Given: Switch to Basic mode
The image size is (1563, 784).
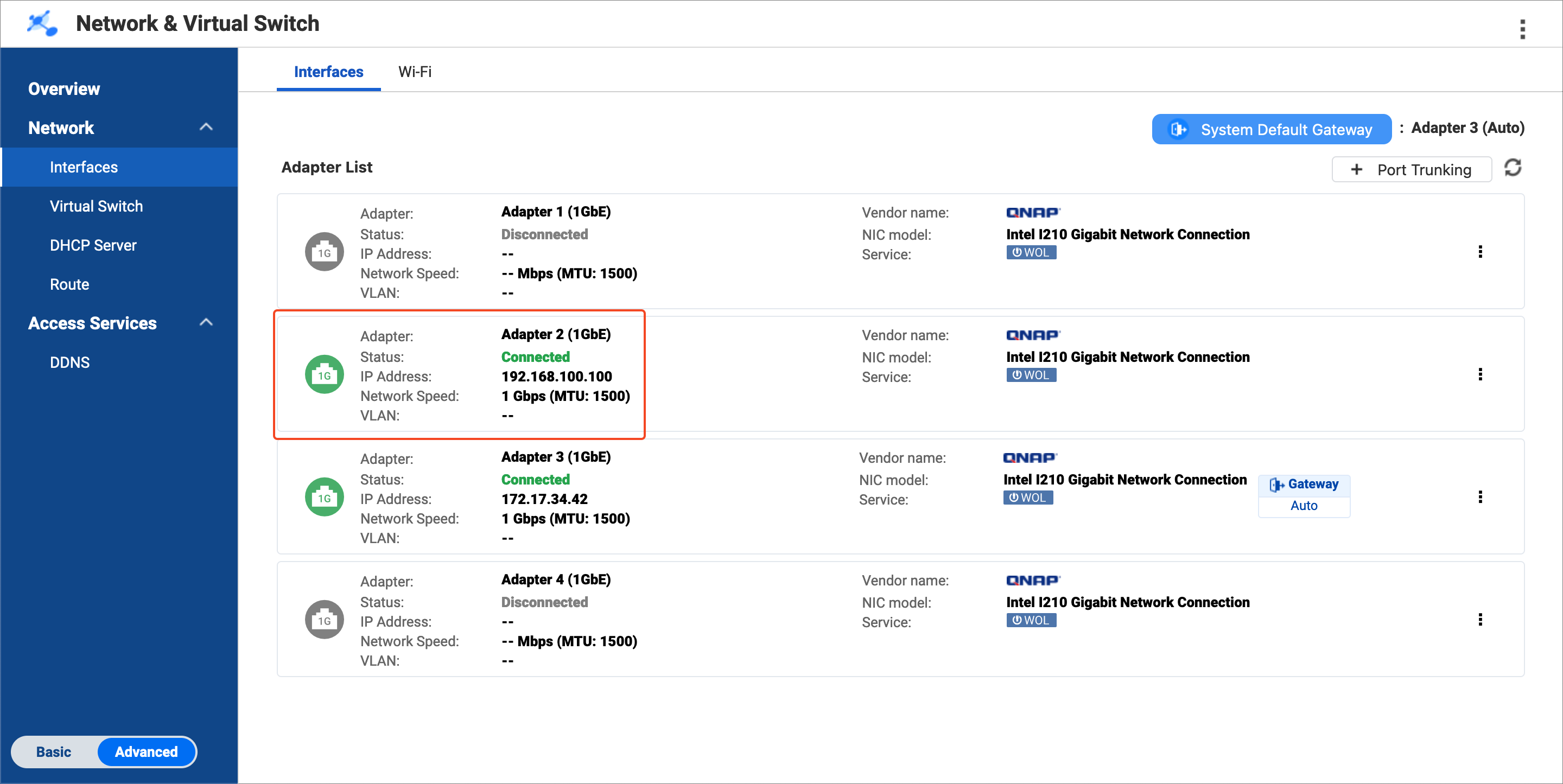Looking at the screenshot, I should [54, 752].
